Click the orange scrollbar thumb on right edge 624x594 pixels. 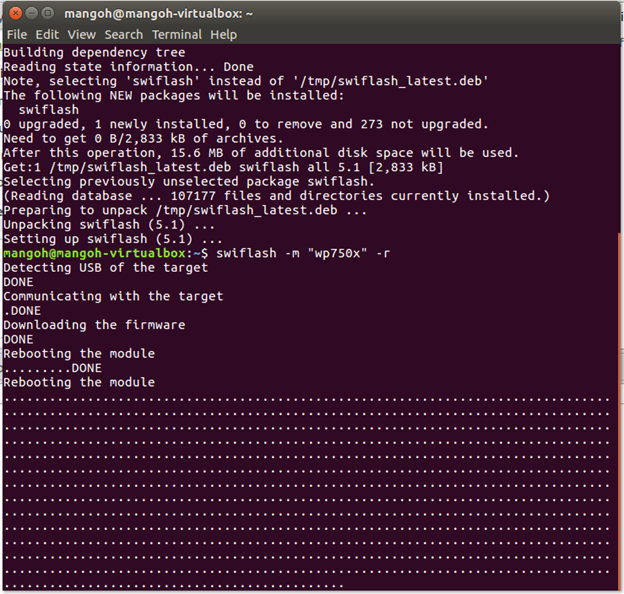(620, 411)
